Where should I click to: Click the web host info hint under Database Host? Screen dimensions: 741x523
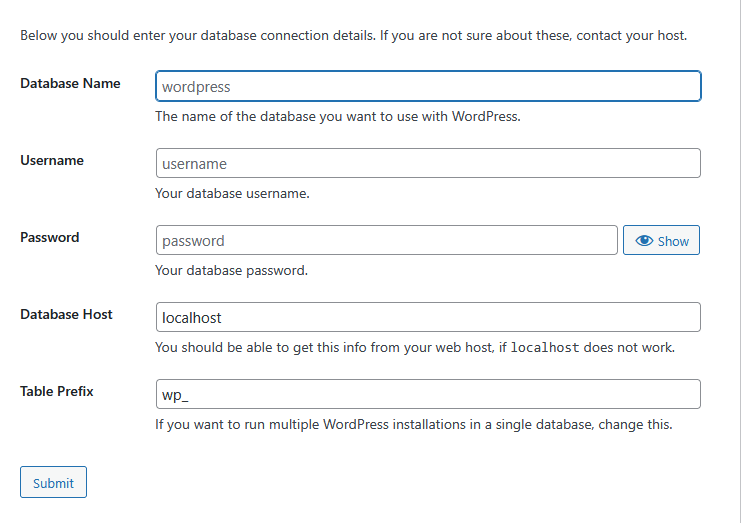415,347
